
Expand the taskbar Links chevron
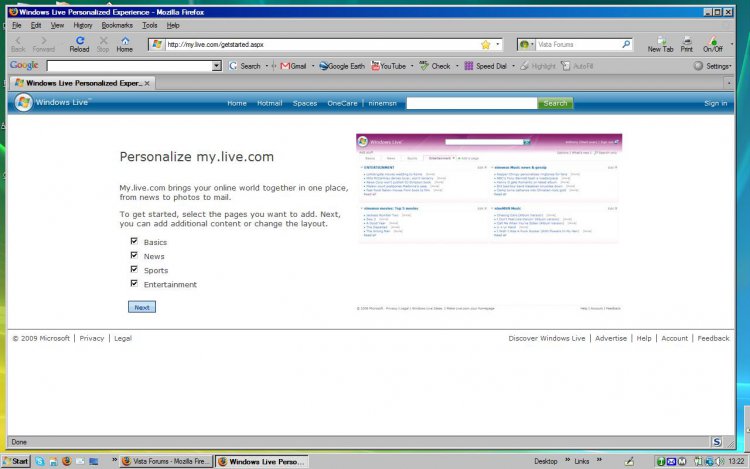(599, 460)
